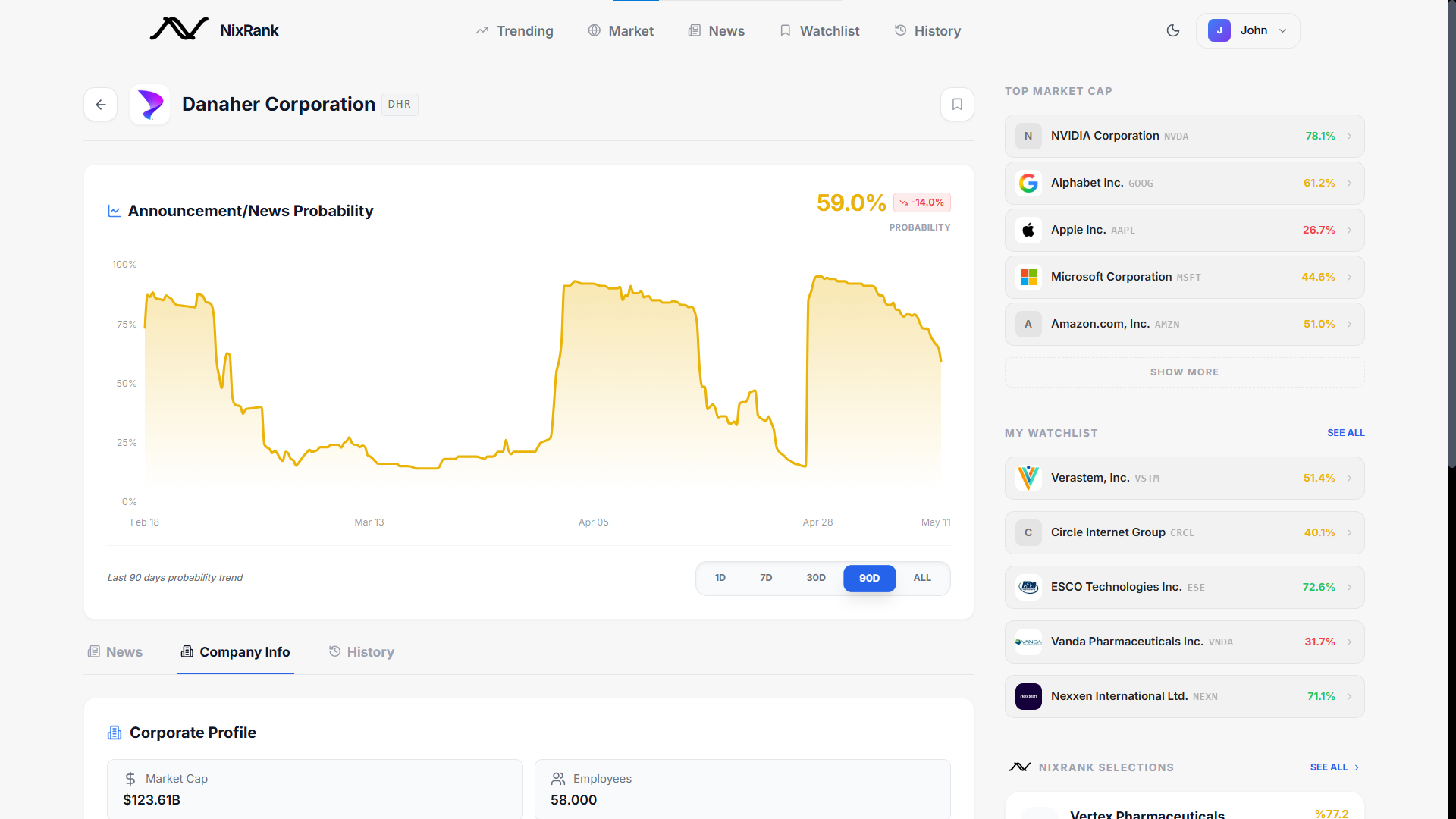
Task: Click SEE ALL for My Watchlist
Action: 1345,433
